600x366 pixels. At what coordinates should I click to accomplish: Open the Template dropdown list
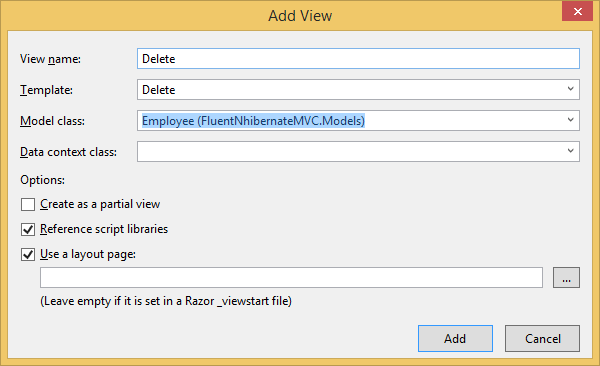(x=358, y=90)
